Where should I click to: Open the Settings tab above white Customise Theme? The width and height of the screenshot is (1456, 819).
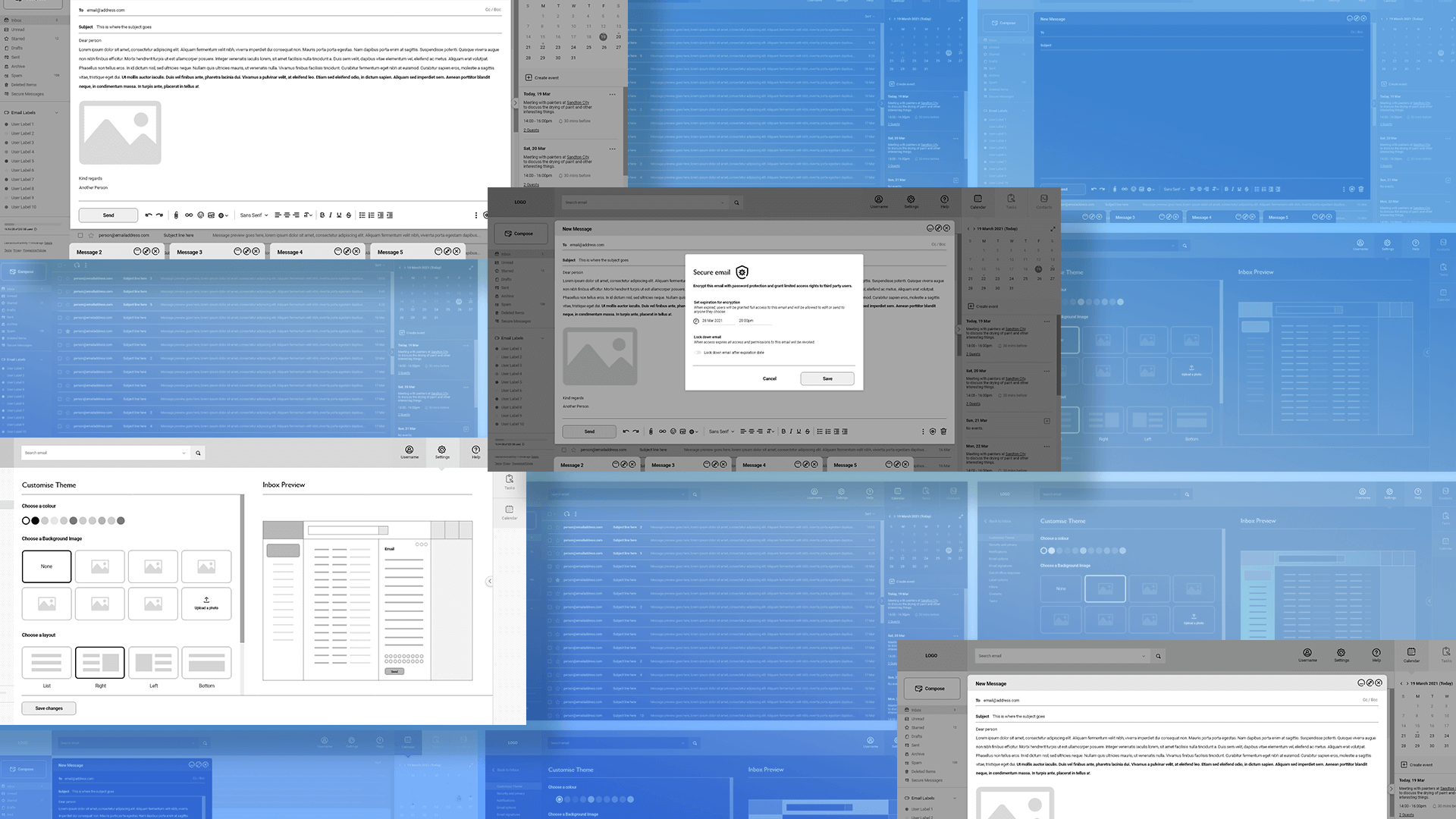tap(442, 452)
